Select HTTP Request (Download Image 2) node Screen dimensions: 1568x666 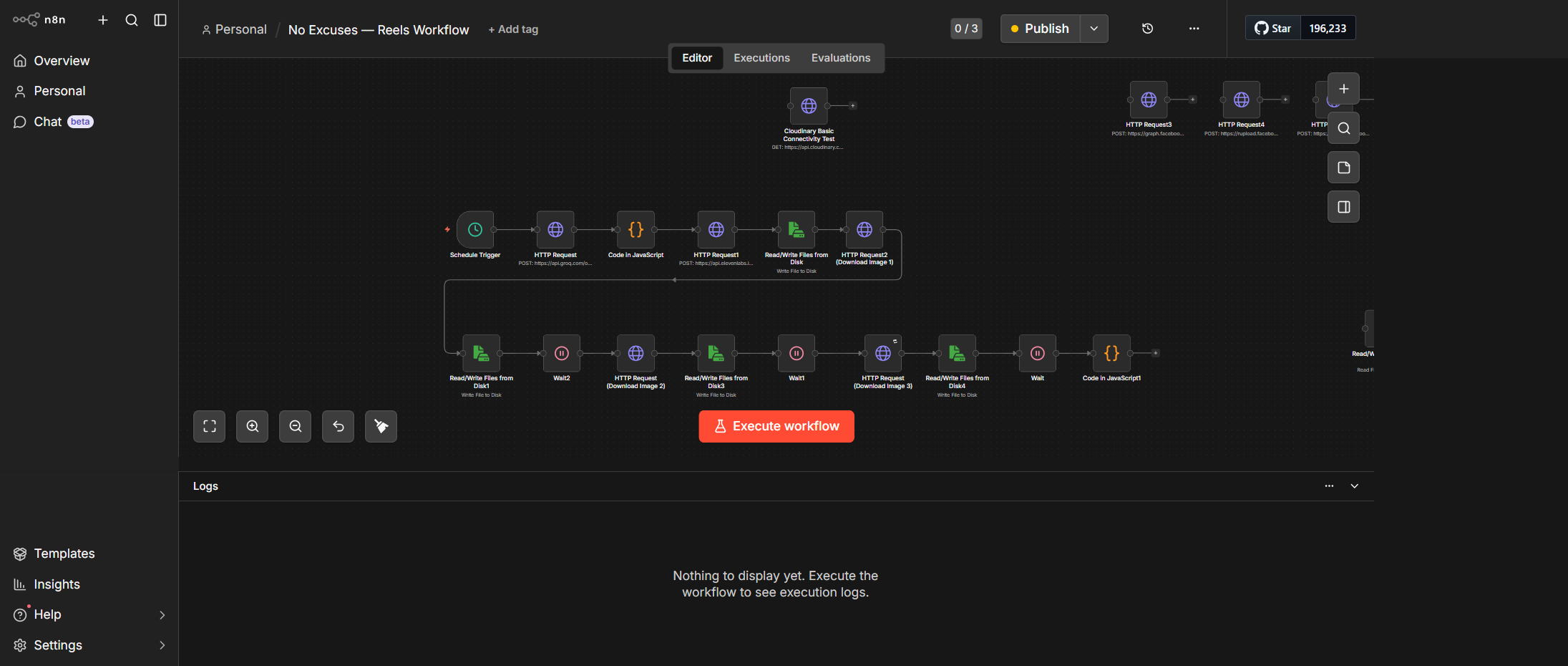(636, 353)
